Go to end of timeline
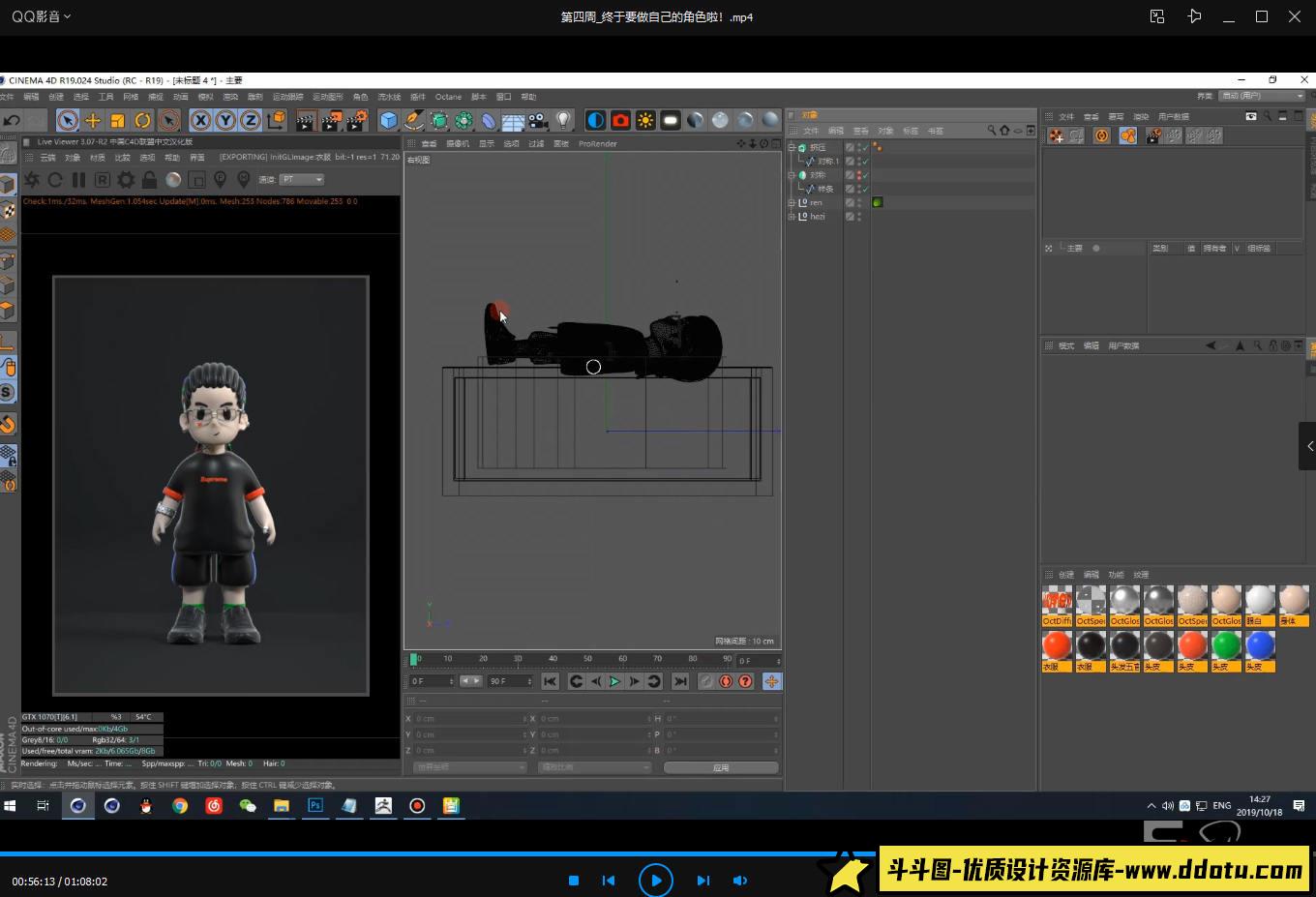This screenshot has height=897, width=1316. click(x=680, y=681)
